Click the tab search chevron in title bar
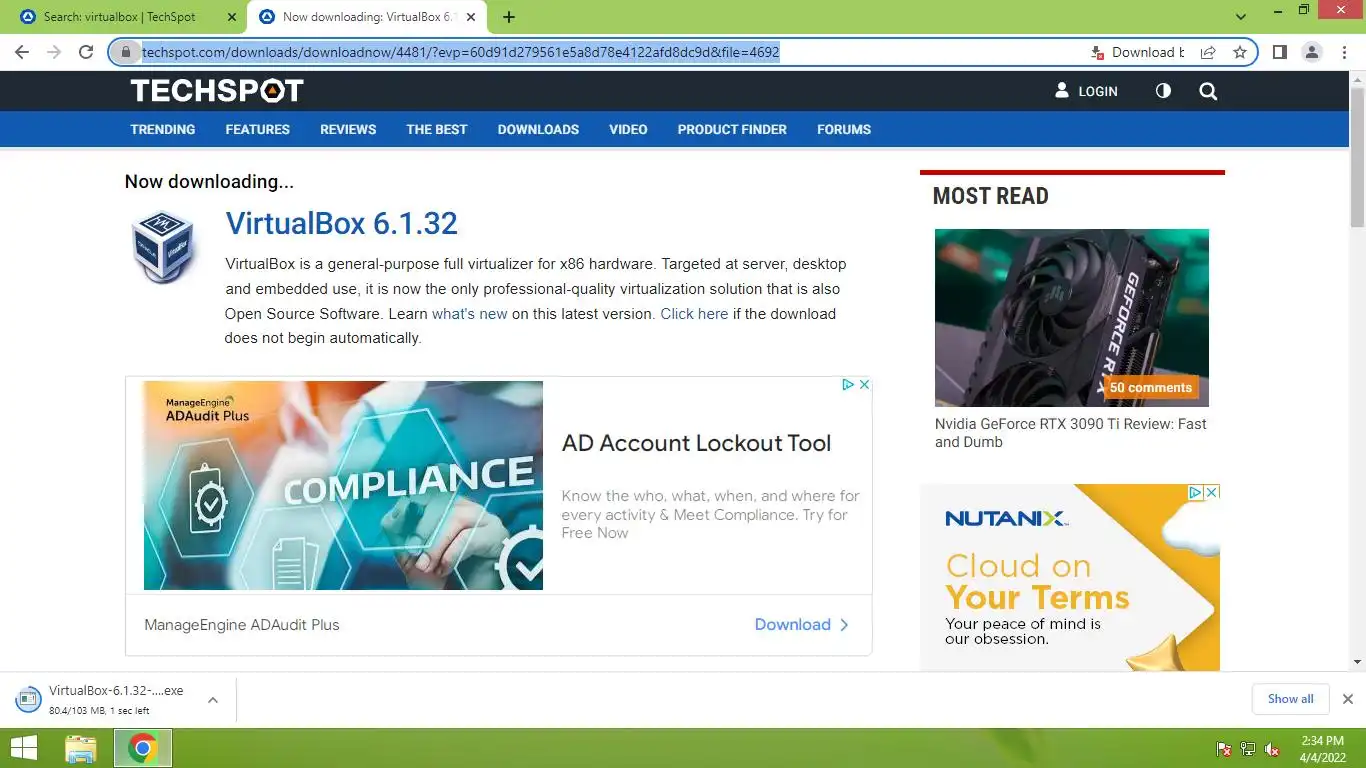 pyautogui.click(x=1241, y=17)
